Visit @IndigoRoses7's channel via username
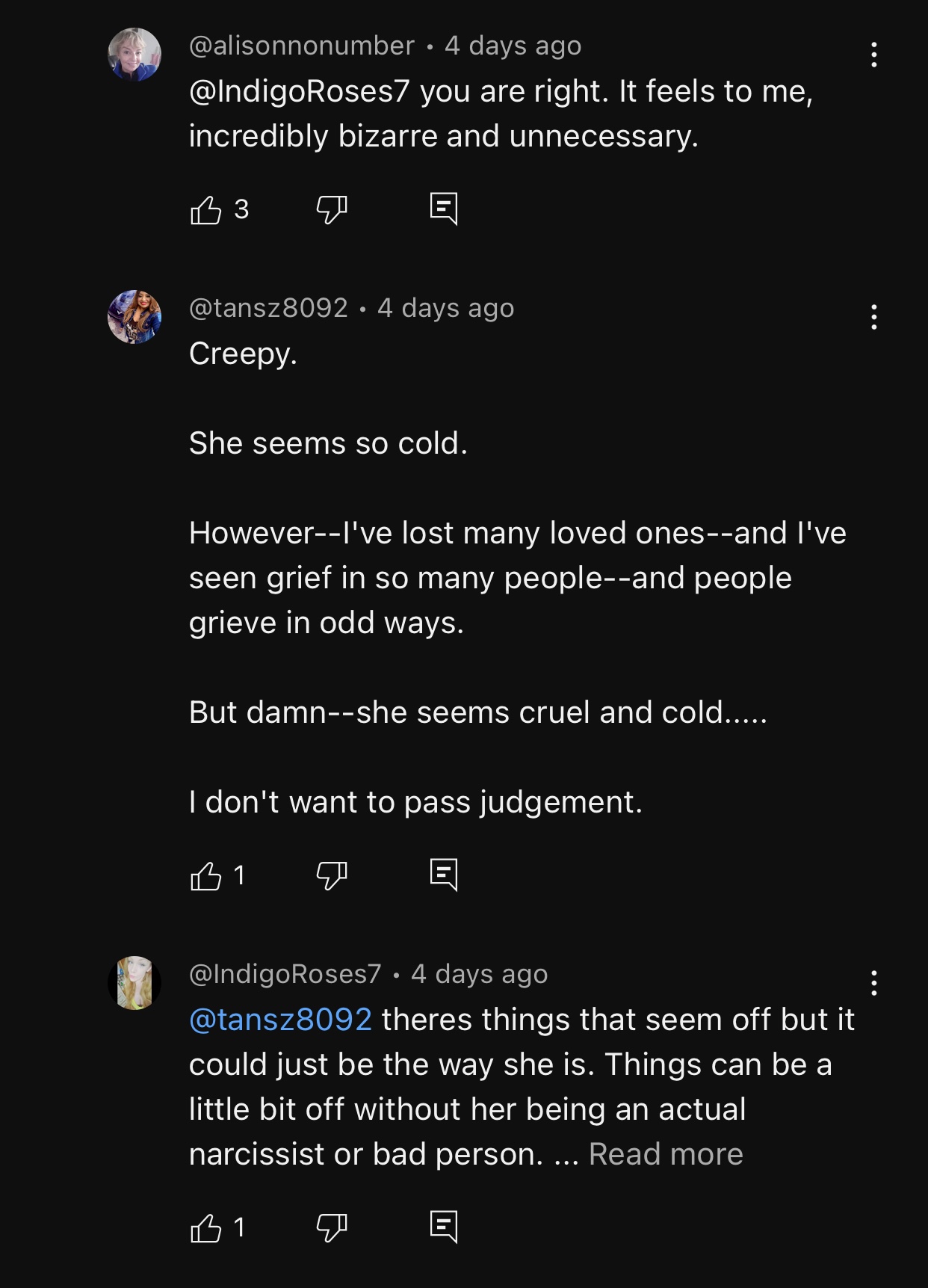 pyautogui.click(x=285, y=974)
